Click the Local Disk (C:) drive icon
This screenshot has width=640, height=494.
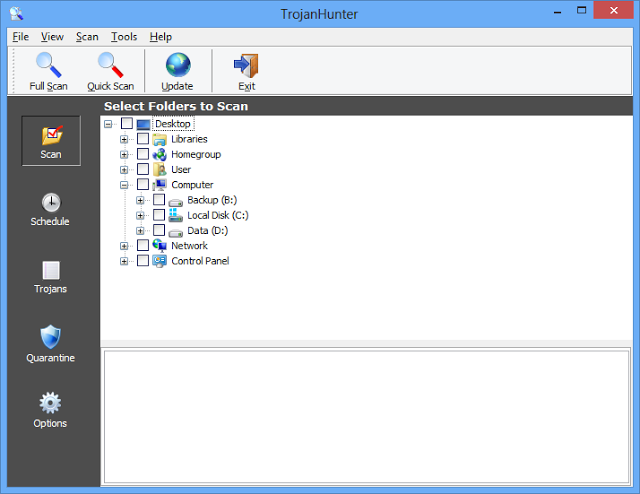(176, 215)
